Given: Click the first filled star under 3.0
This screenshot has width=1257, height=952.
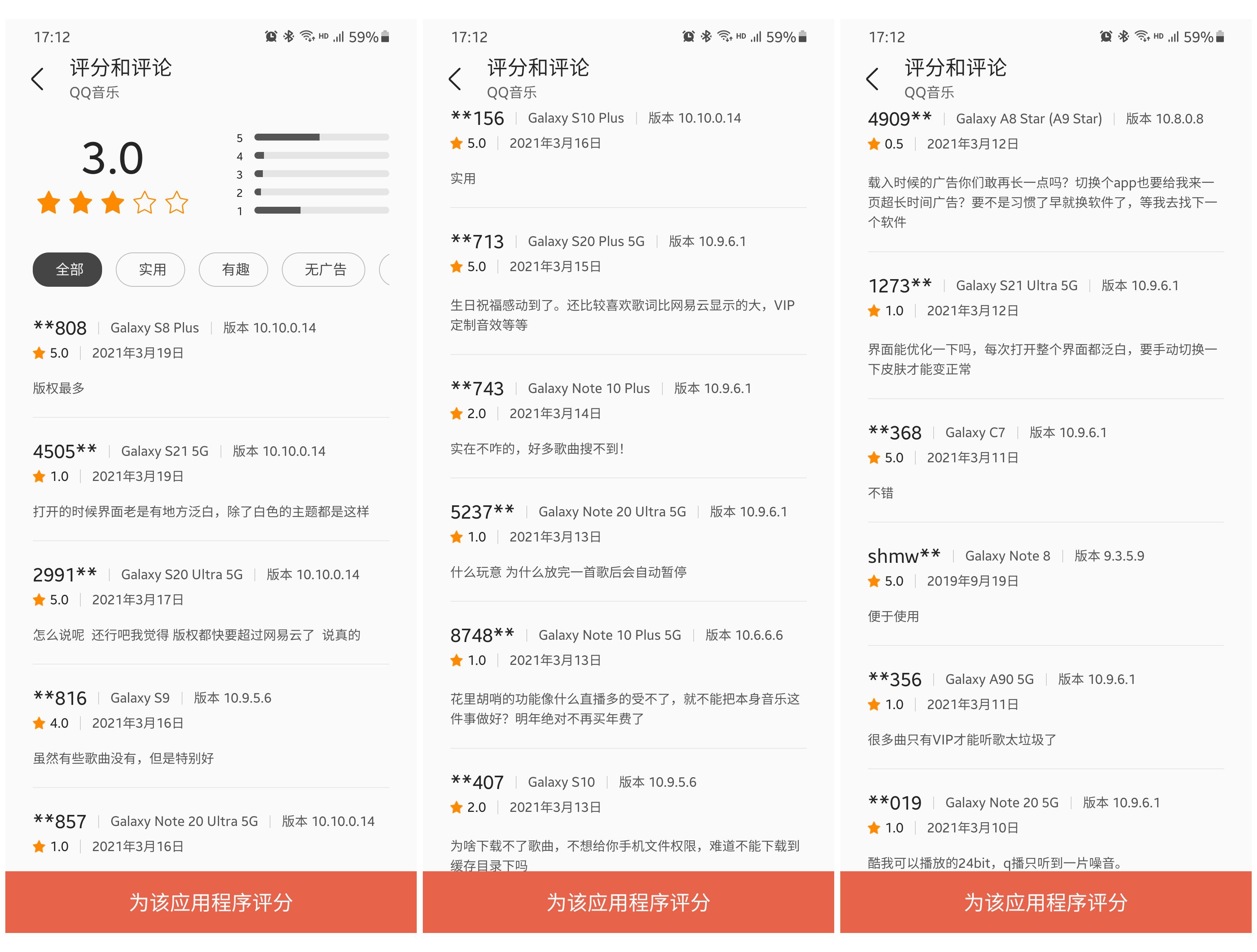Looking at the screenshot, I should [x=49, y=202].
